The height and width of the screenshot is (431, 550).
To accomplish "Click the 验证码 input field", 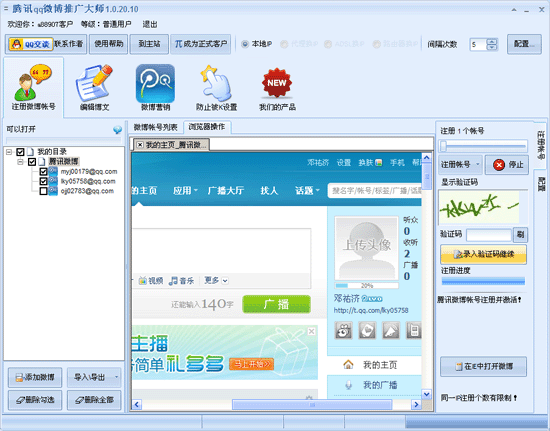I will pyautogui.click(x=489, y=235).
